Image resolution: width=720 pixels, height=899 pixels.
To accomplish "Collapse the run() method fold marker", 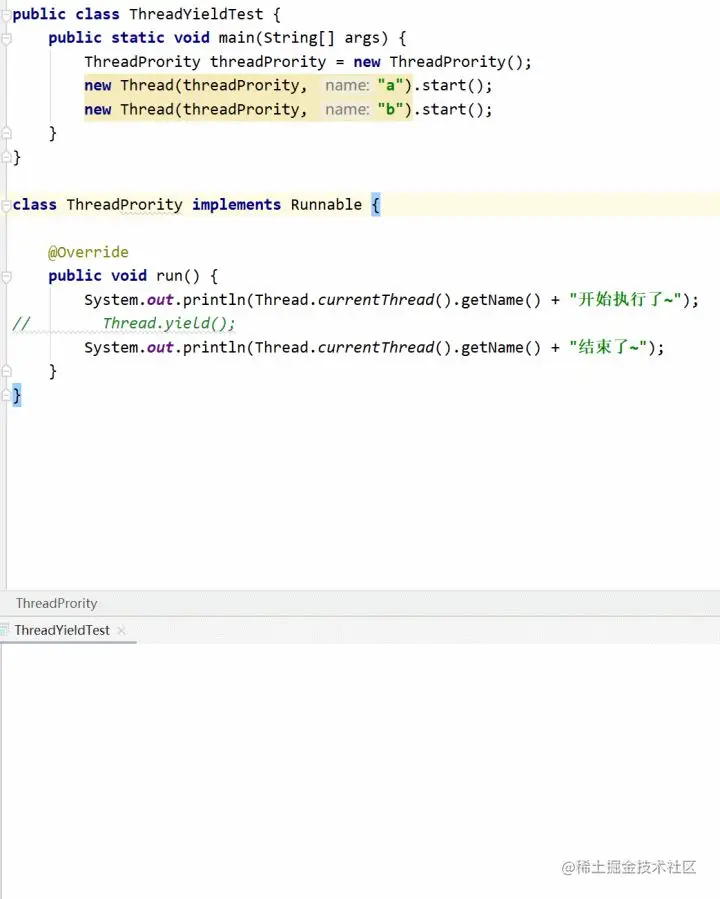I will [x=6, y=276].
